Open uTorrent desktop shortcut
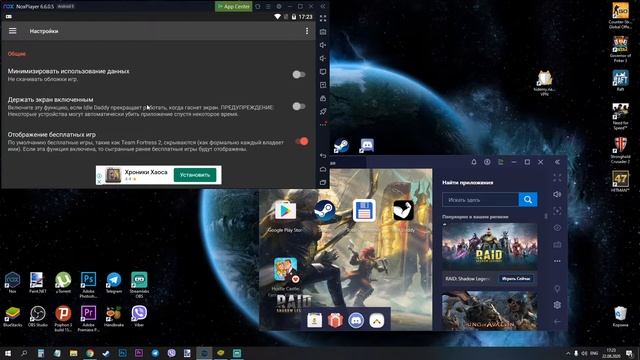This screenshot has width=640, height=360. (63, 282)
